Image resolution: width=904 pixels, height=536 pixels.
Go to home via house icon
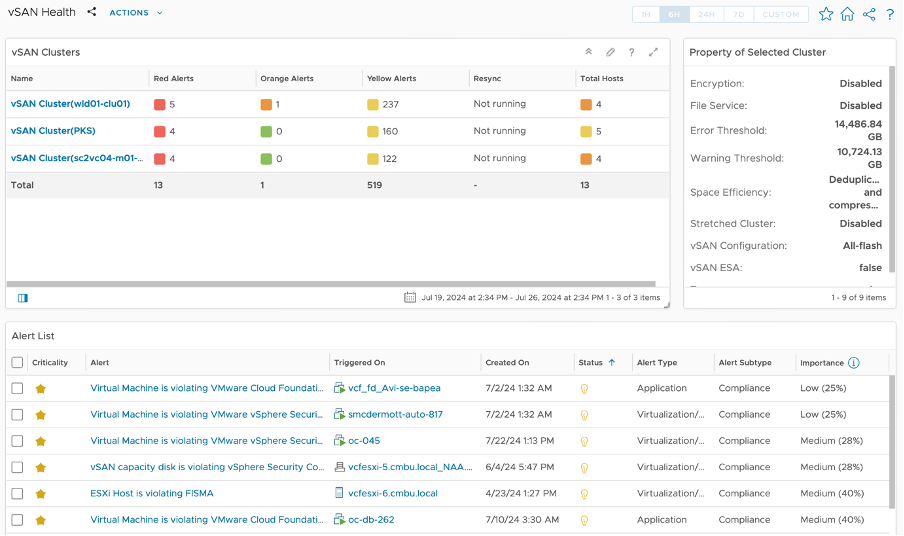point(847,14)
